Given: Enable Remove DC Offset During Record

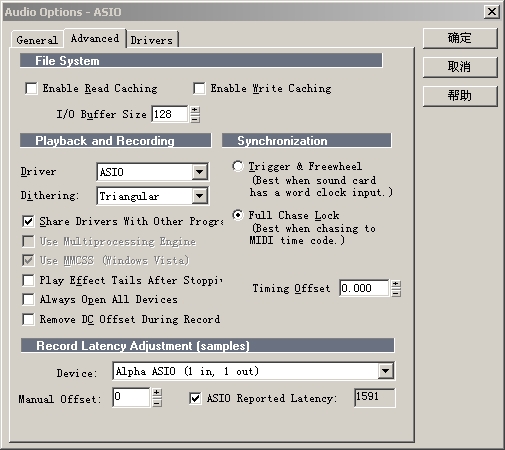Looking at the screenshot, I should coord(28,319).
